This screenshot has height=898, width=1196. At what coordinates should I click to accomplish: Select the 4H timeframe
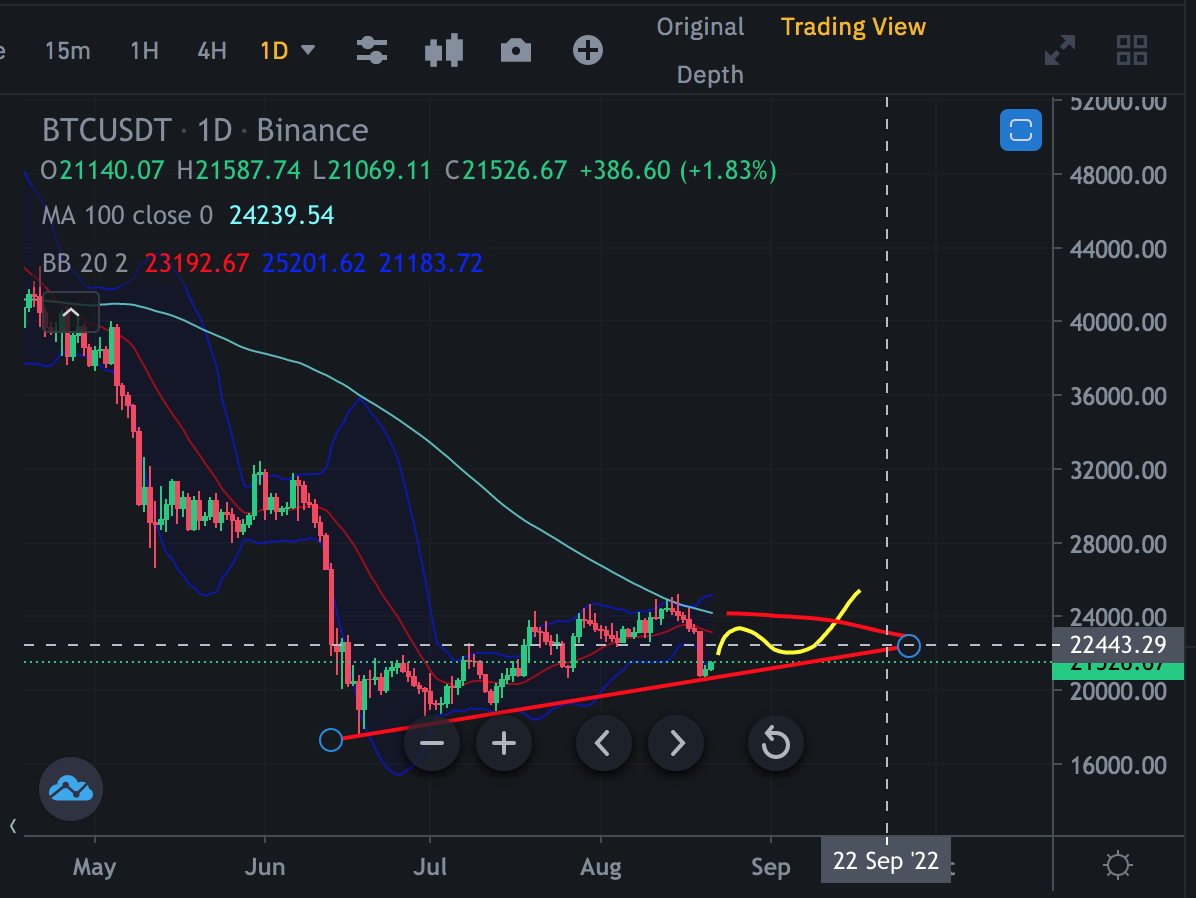[211, 50]
